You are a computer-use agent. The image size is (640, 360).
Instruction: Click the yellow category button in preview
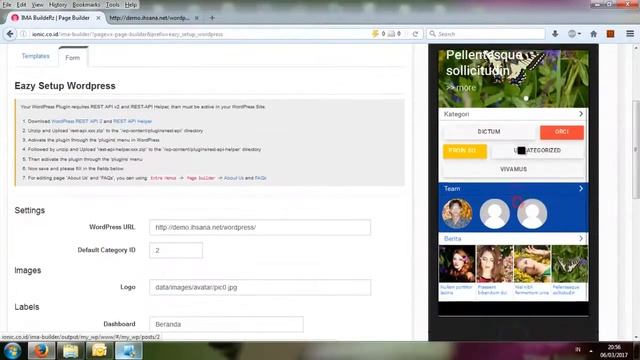pos(465,151)
